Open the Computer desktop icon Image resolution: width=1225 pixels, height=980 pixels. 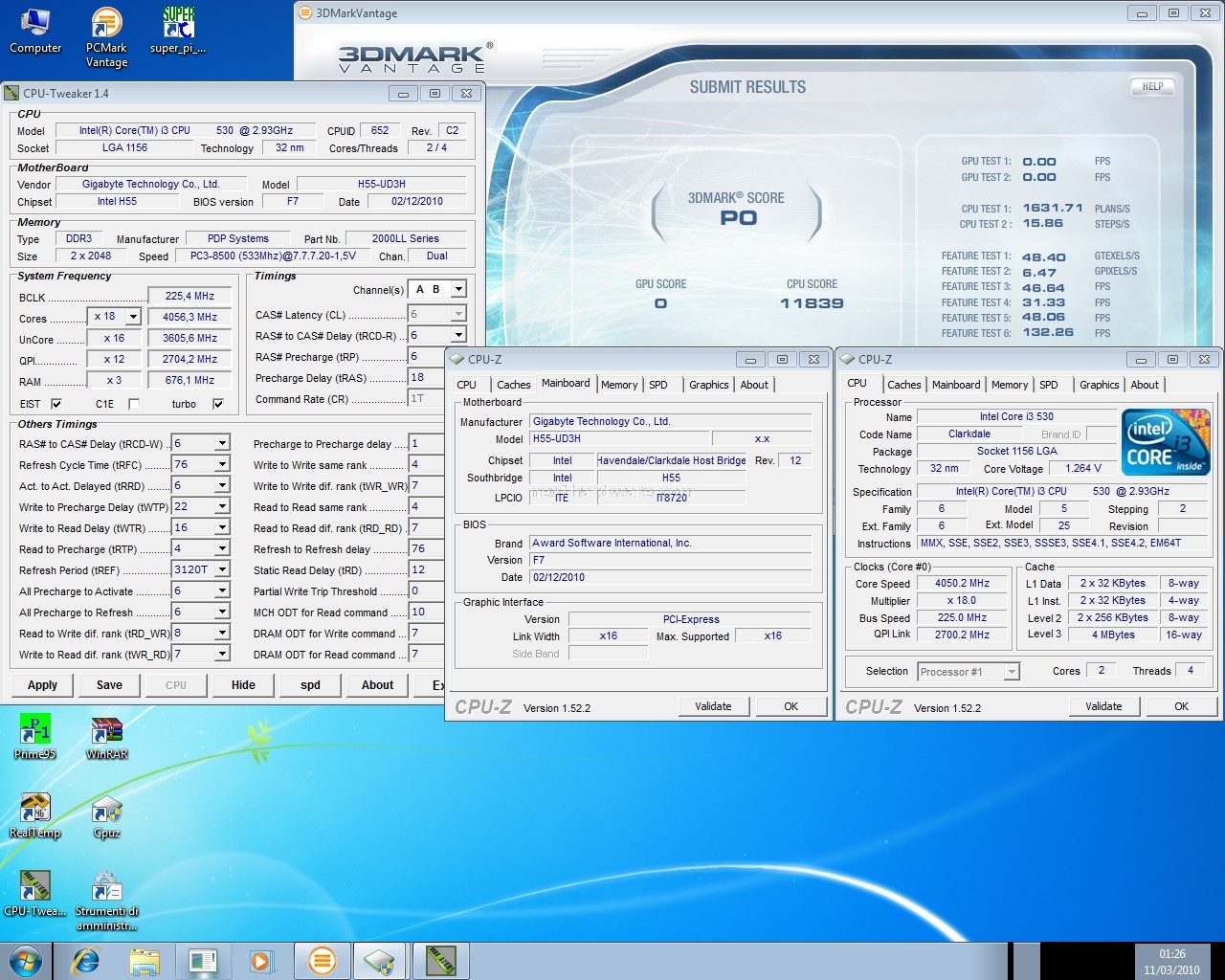[x=35, y=32]
